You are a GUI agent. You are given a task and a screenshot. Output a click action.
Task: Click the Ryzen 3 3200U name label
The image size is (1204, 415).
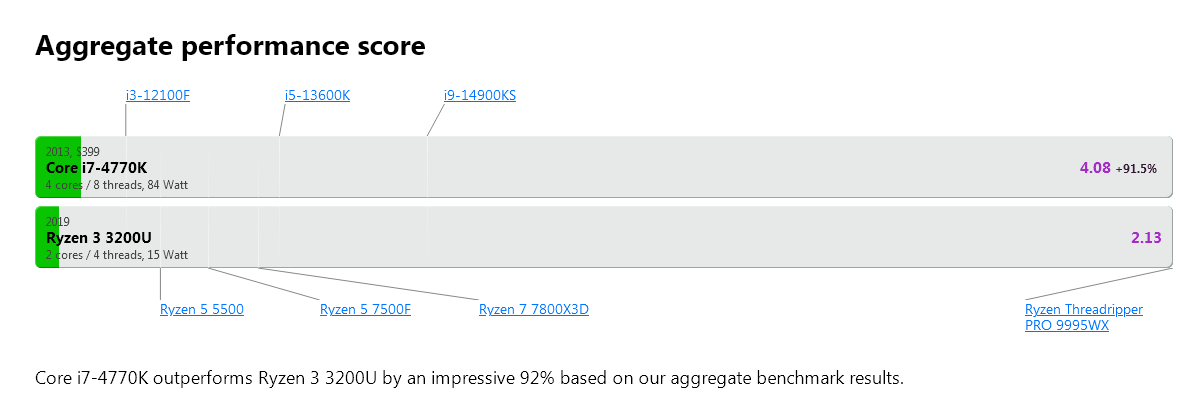pyautogui.click(x=99, y=238)
